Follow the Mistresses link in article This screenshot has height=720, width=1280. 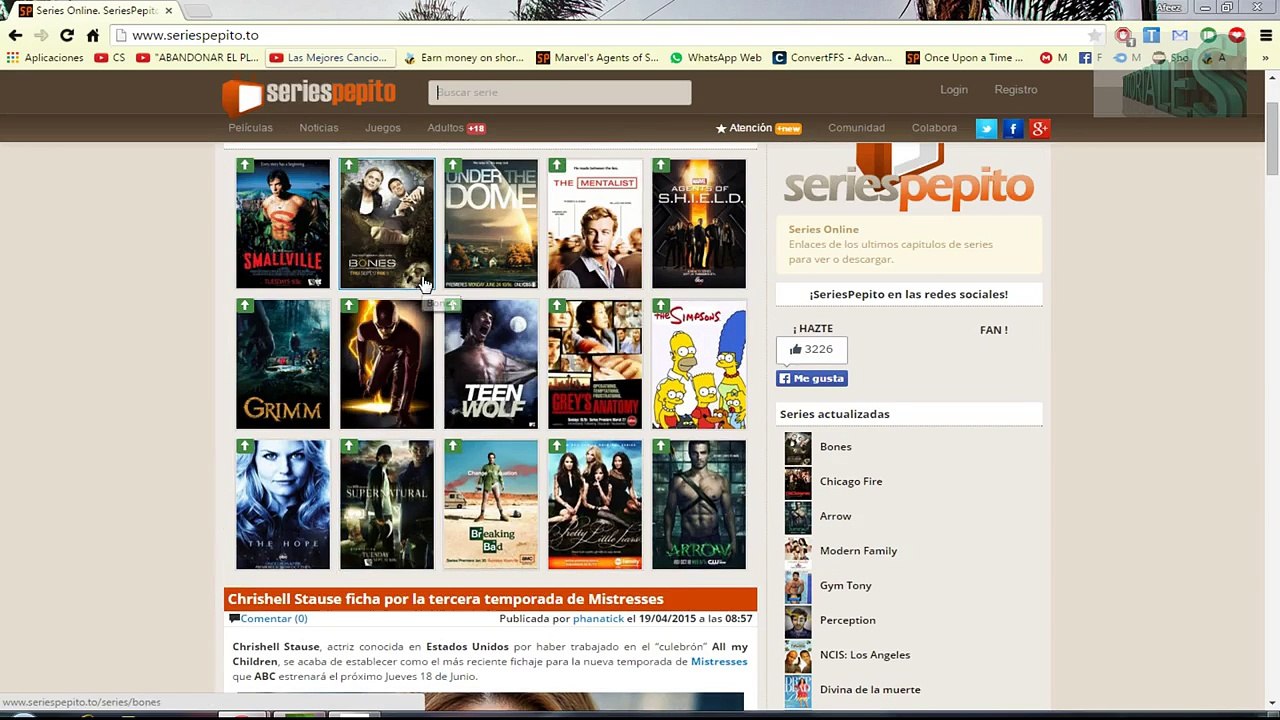(719, 661)
